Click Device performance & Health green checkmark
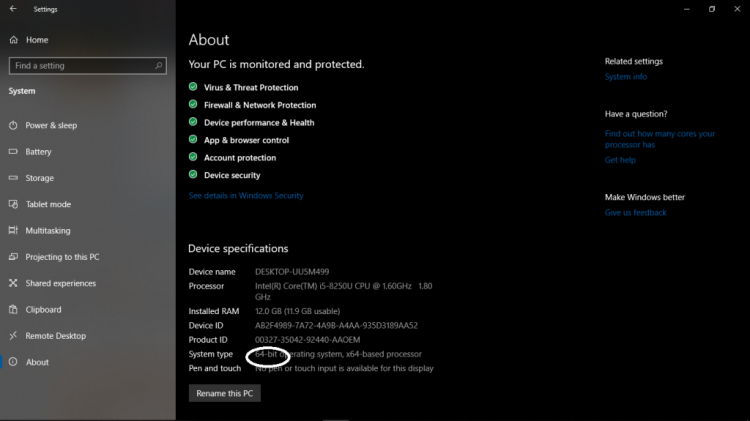Image resolution: width=750 pixels, height=421 pixels. pos(193,122)
